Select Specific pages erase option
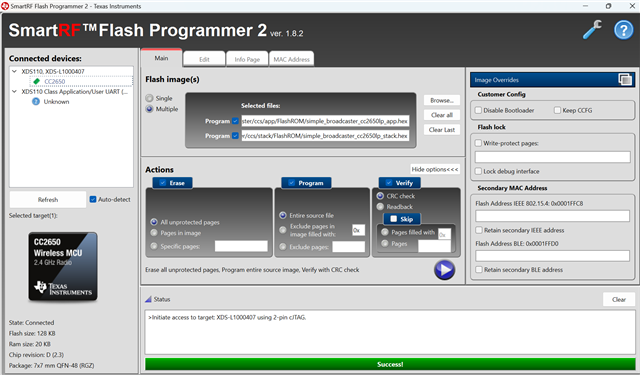Viewport: 640px width, 375px height. click(154, 246)
